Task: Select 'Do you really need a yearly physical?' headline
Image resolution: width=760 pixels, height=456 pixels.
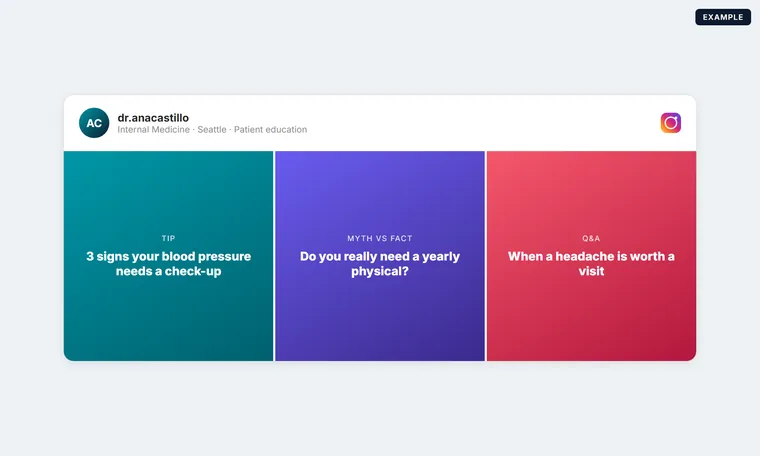Action: point(380,264)
